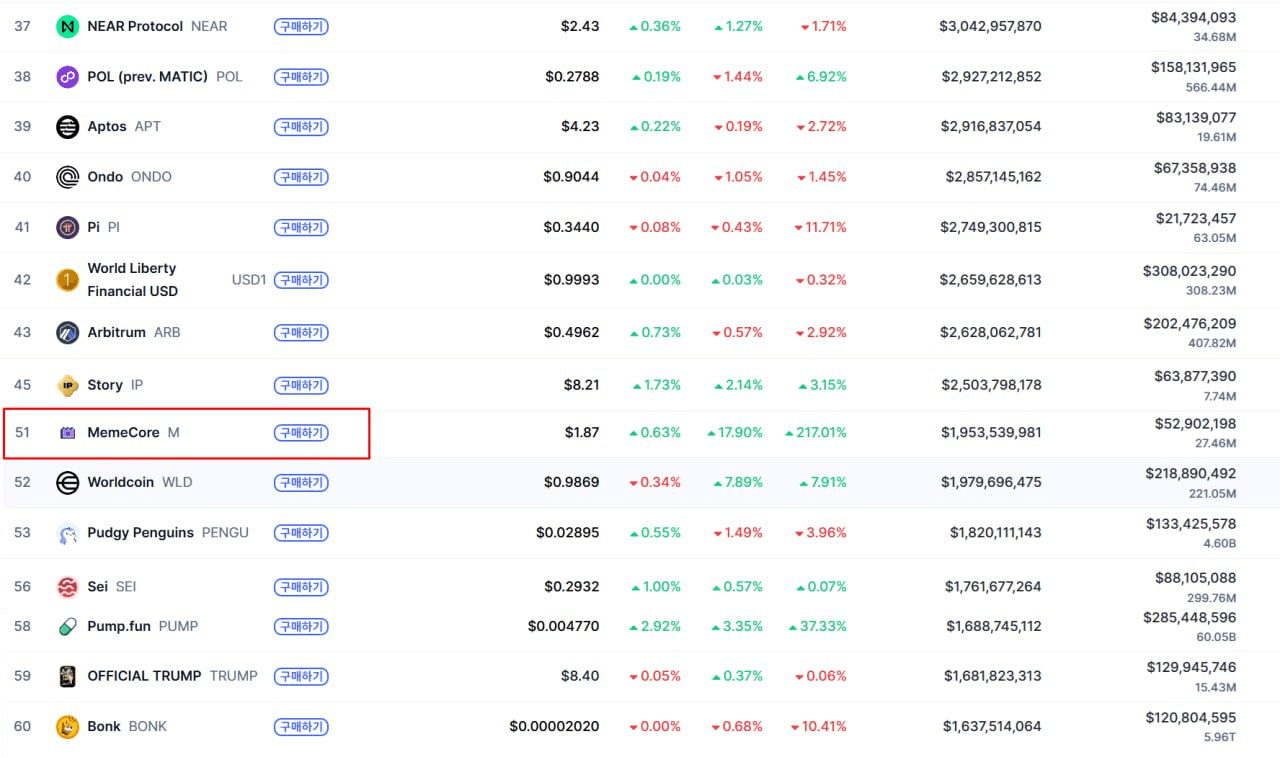Viewport: 1280px width, 757px height.
Task: Click the 구매하기 button for MemeCore
Action: pyautogui.click(x=301, y=433)
